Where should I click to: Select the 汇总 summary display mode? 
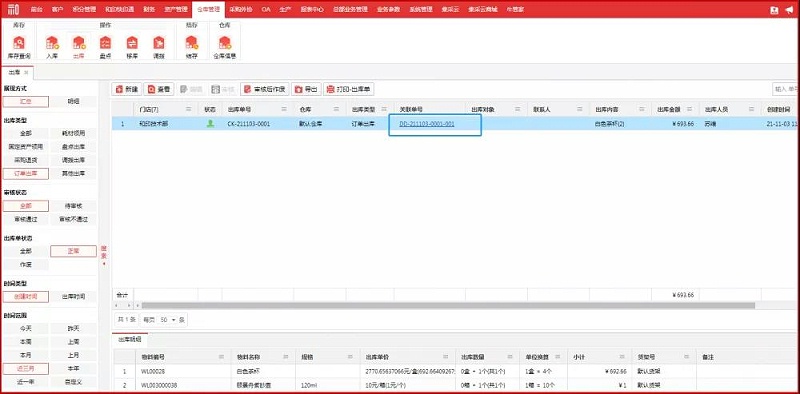(26, 102)
